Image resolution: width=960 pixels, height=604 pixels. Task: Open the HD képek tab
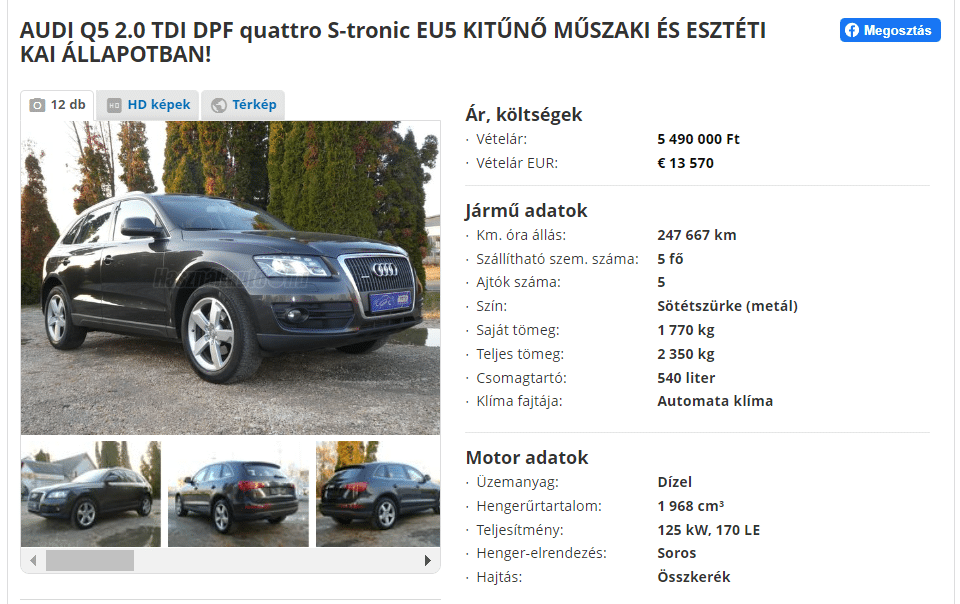pyautogui.click(x=148, y=105)
